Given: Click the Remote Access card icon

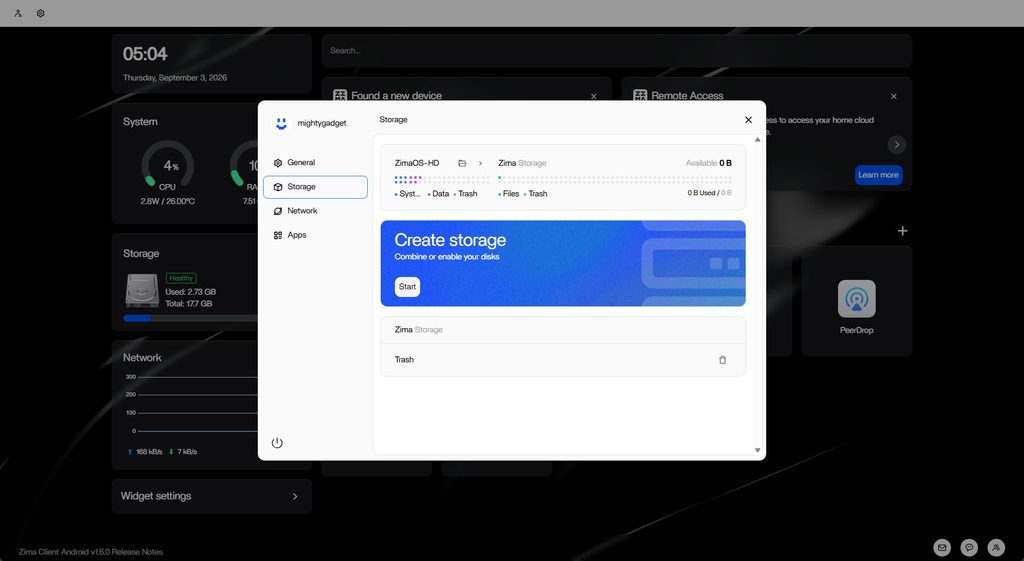Looking at the screenshot, I should (640, 96).
